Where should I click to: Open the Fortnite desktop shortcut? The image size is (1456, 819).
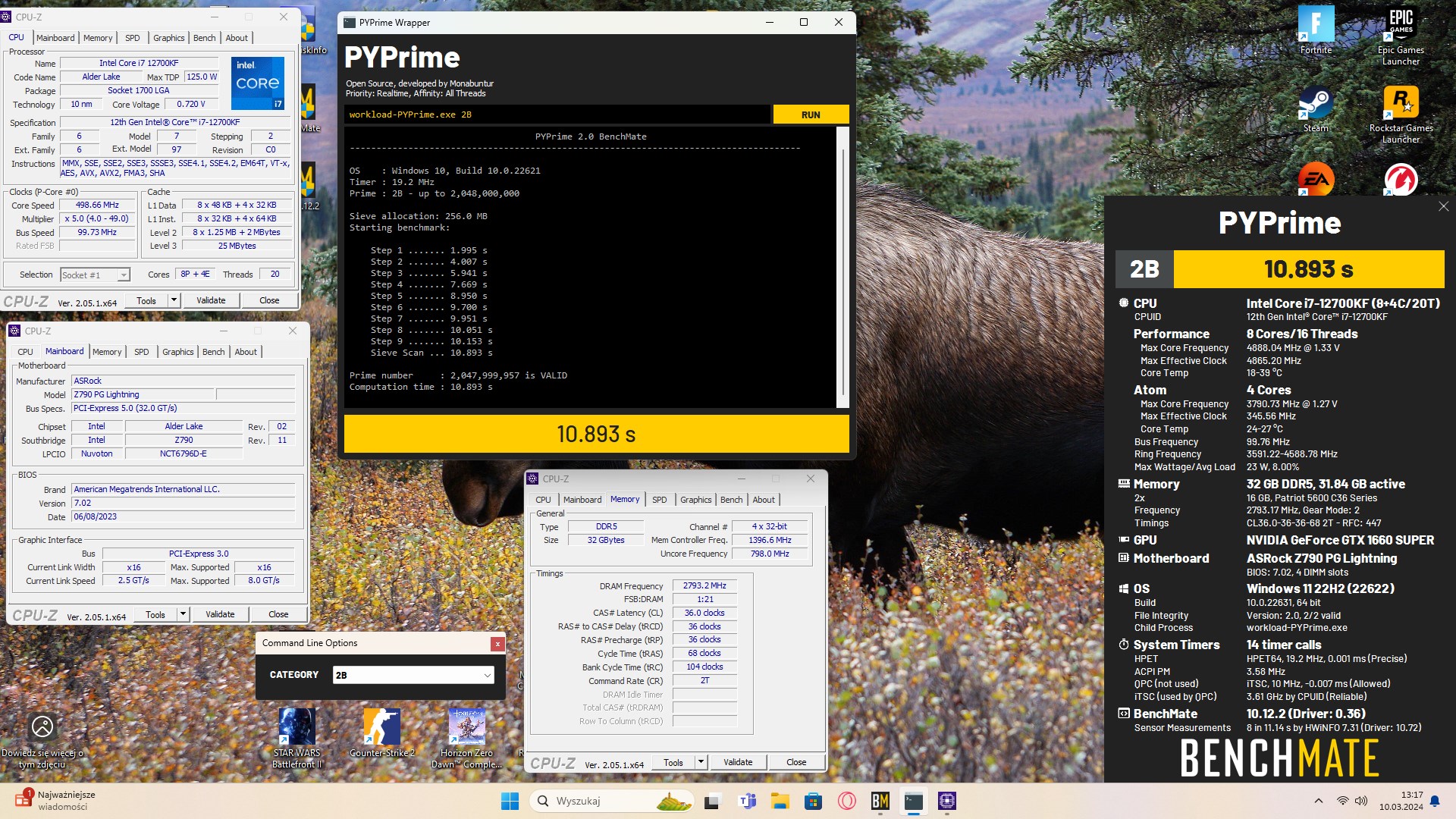click(1316, 30)
